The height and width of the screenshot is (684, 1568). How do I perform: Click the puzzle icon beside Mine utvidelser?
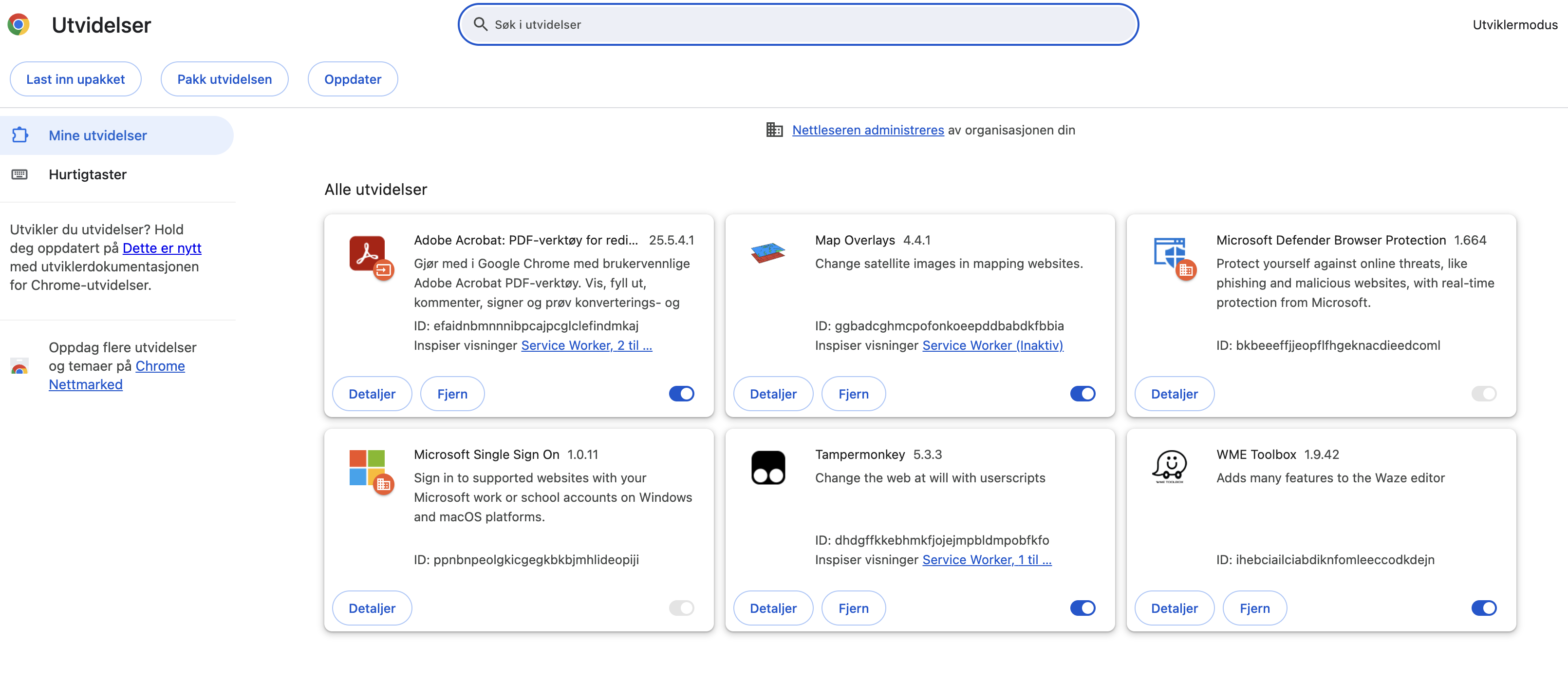click(20, 134)
